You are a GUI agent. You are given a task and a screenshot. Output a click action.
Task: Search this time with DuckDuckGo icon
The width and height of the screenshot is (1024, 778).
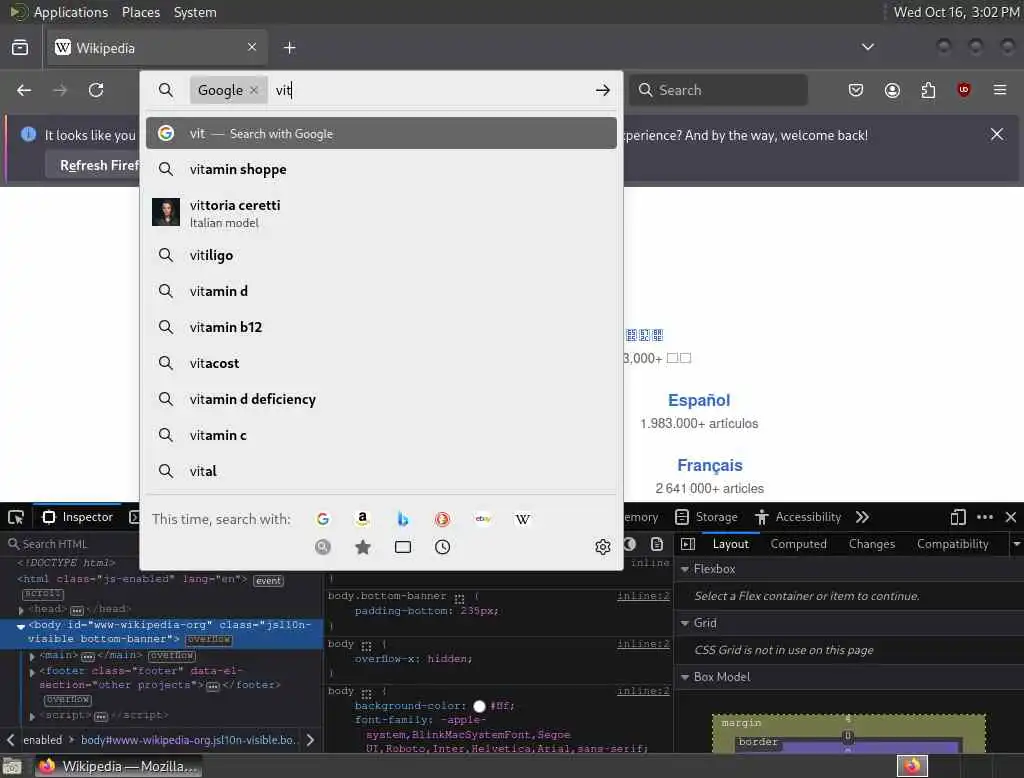[443, 519]
